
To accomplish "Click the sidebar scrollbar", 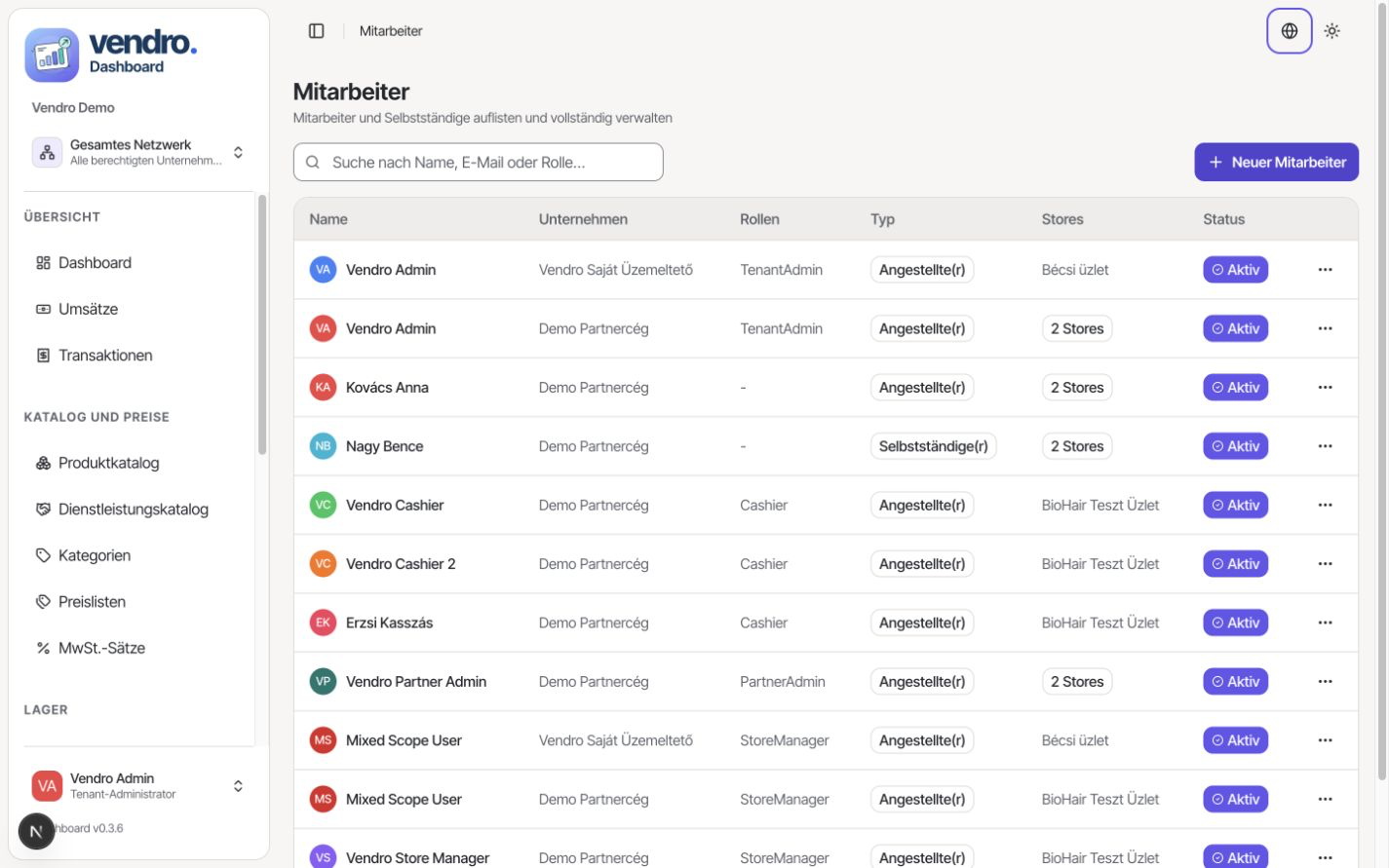I will click(261, 324).
